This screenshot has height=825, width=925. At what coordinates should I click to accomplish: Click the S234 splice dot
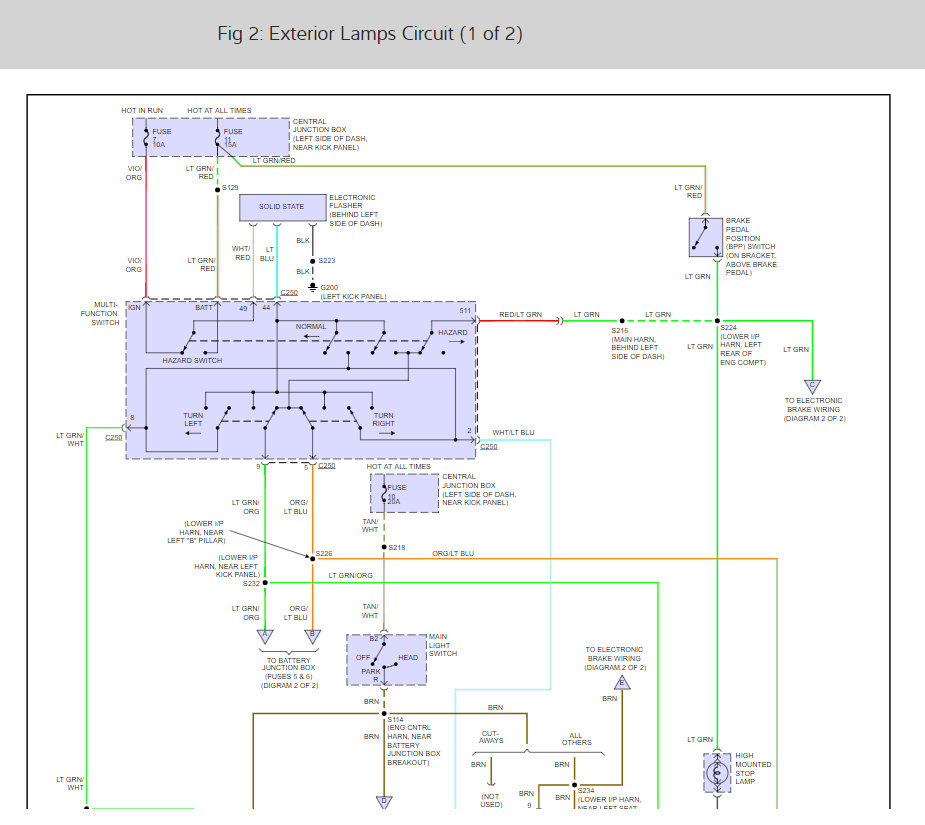pyautogui.click(x=574, y=785)
